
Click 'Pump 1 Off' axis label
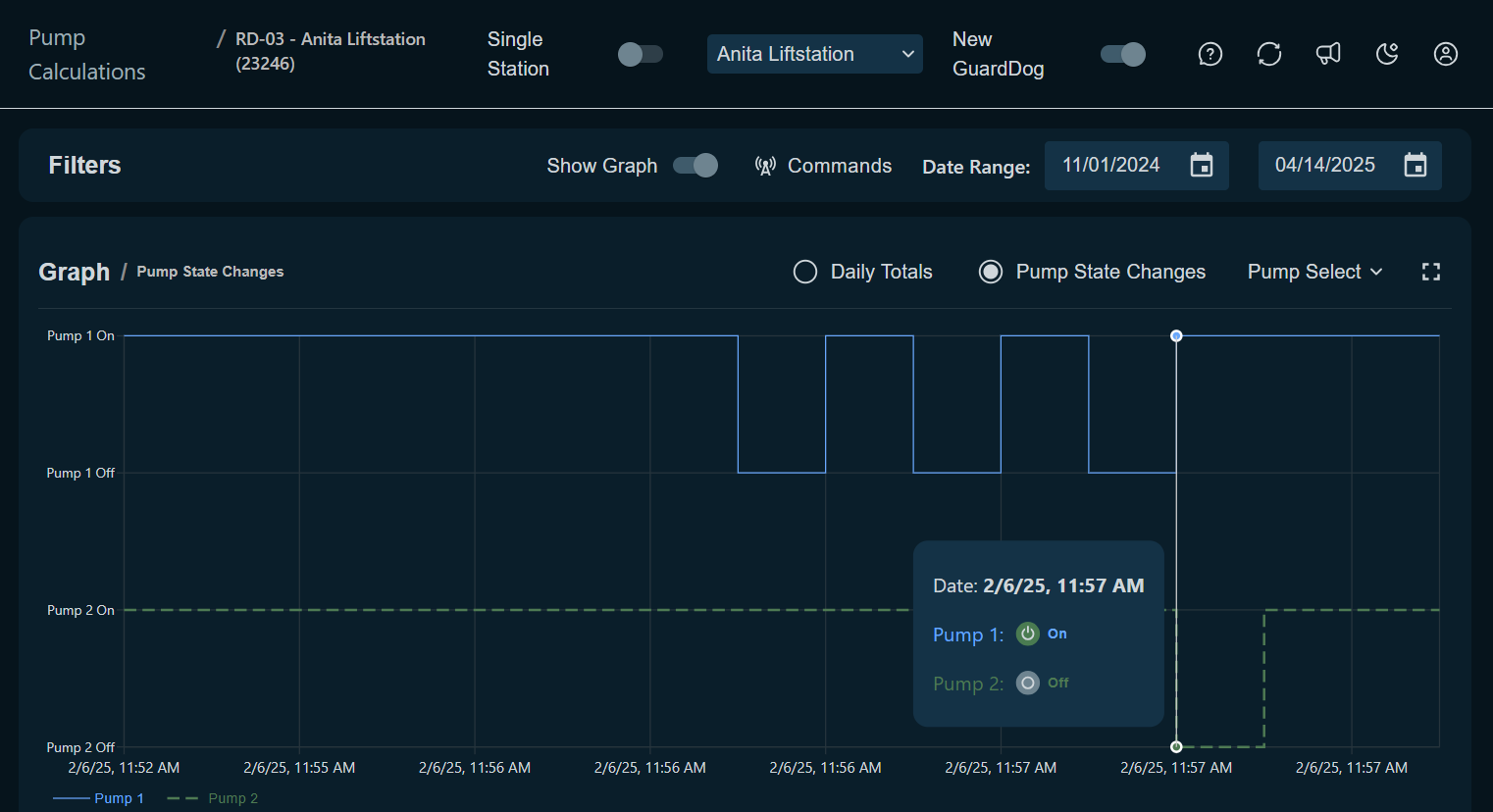[80, 473]
